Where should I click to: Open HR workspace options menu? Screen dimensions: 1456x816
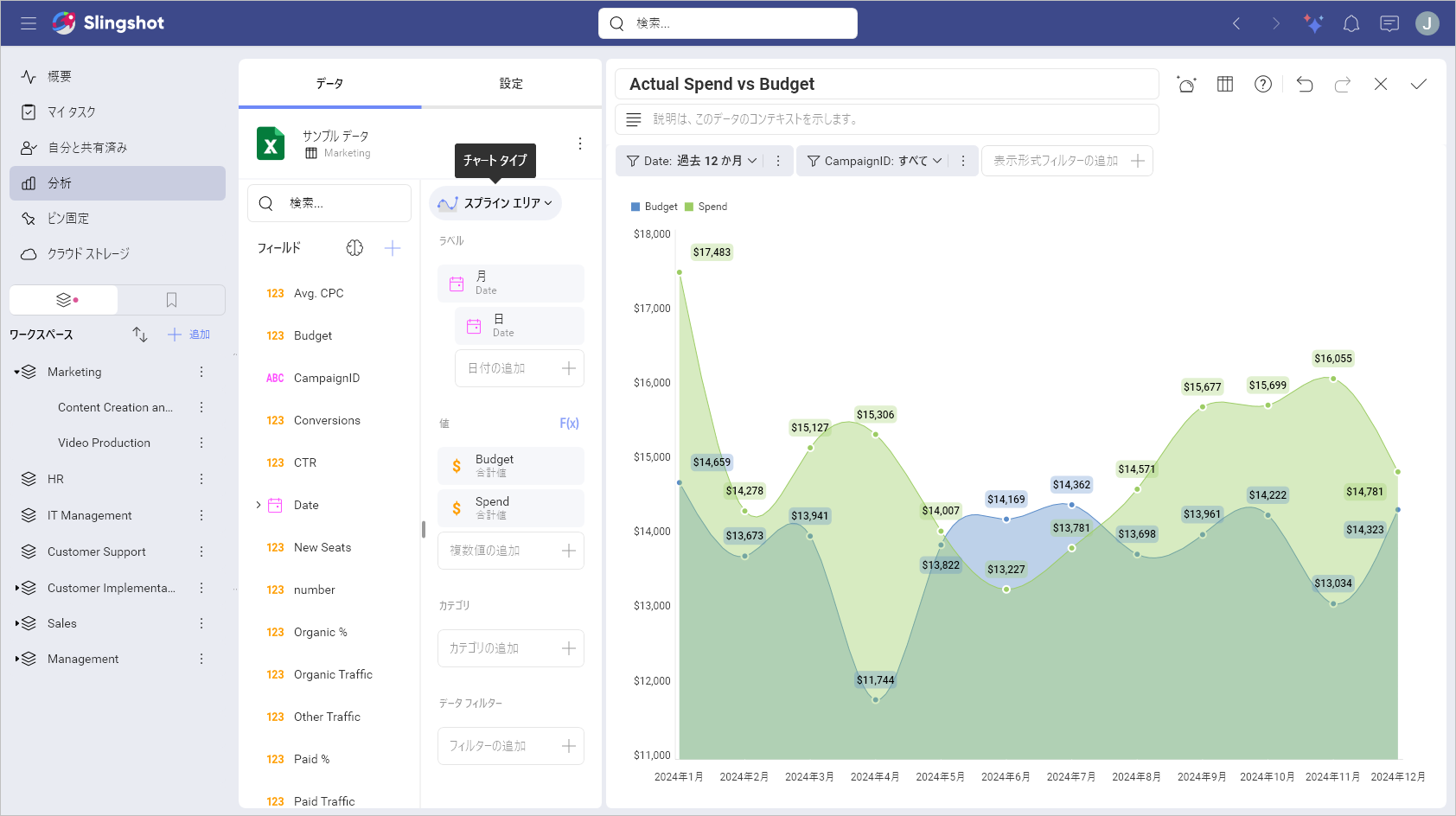tap(201, 479)
